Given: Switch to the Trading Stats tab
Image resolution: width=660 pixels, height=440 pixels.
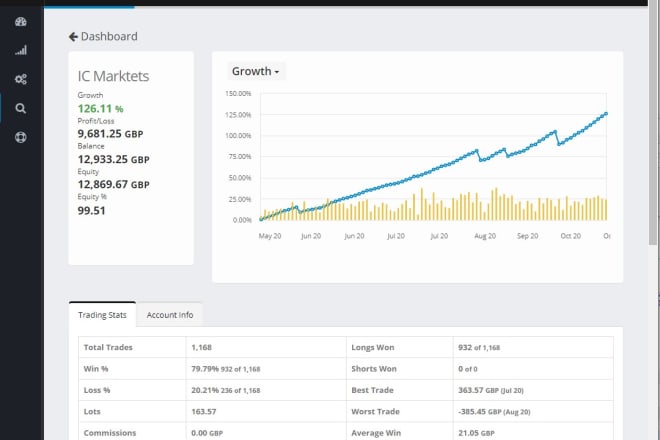Looking at the screenshot, I should pyautogui.click(x=102, y=315).
